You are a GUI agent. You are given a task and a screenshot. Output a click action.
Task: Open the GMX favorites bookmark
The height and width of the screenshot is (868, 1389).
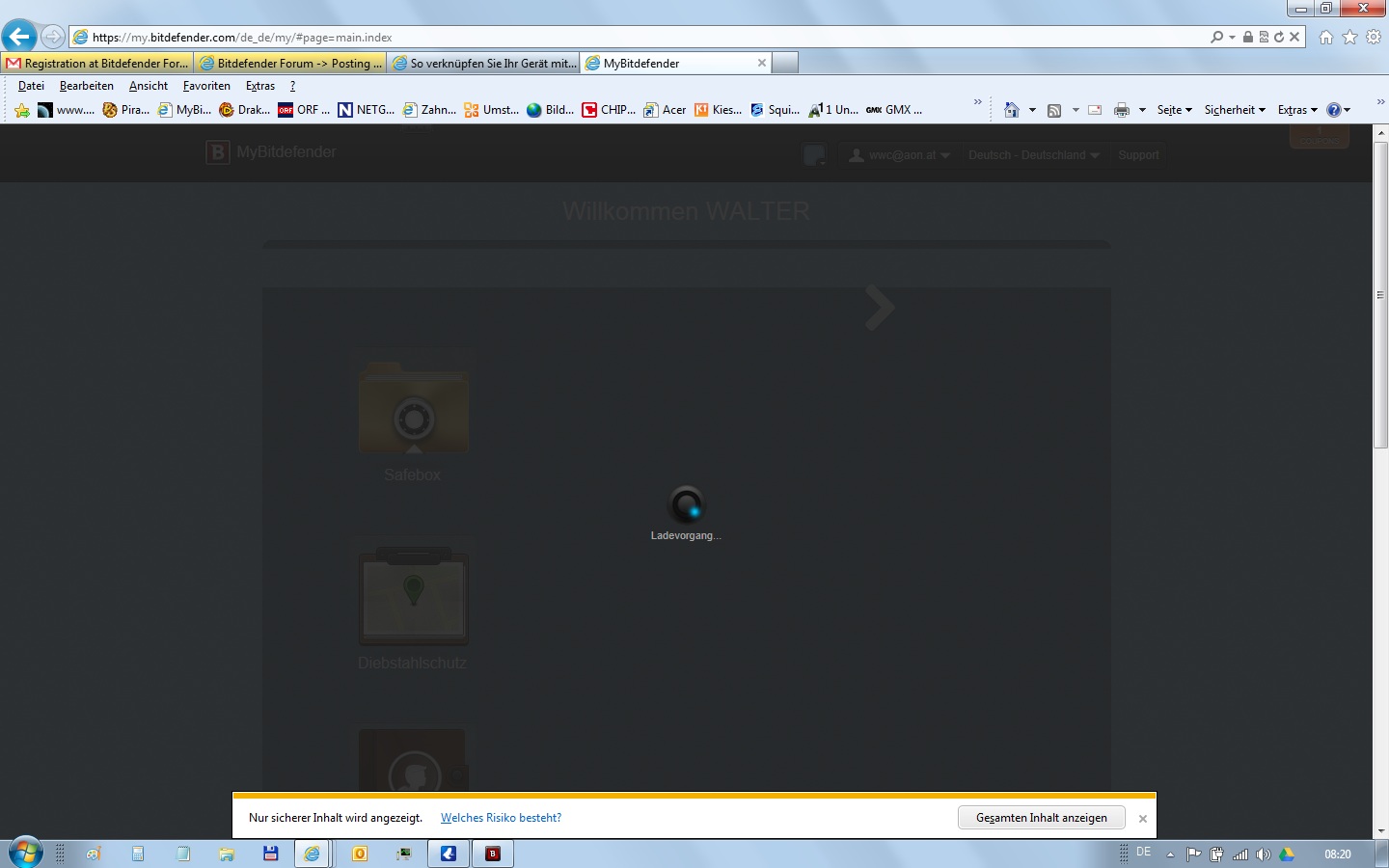click(894, 110)
